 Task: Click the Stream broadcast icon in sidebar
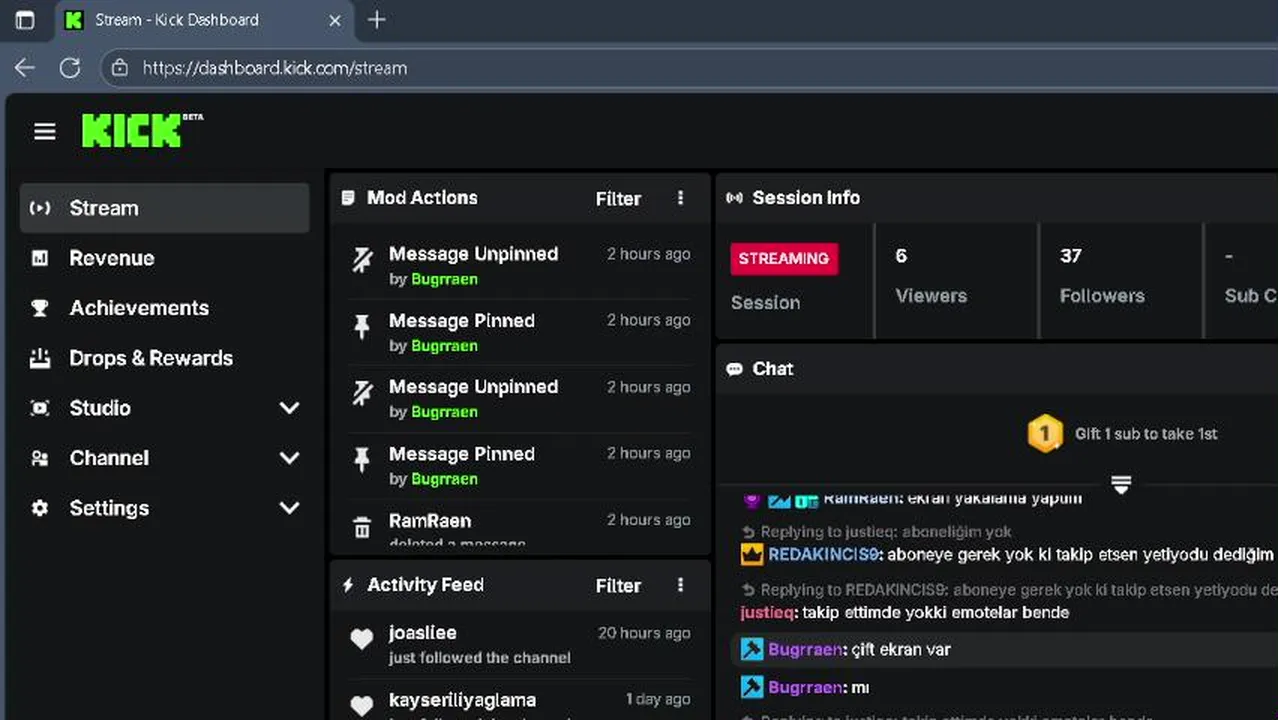coord(40,208)
